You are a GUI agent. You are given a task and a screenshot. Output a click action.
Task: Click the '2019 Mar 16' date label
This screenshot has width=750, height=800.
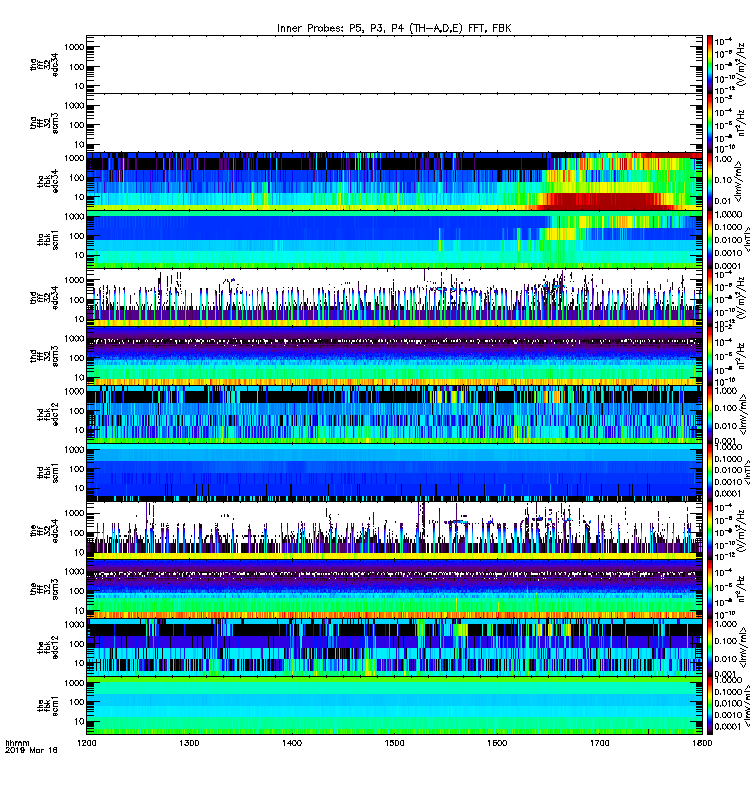click(x=31, y=750)
